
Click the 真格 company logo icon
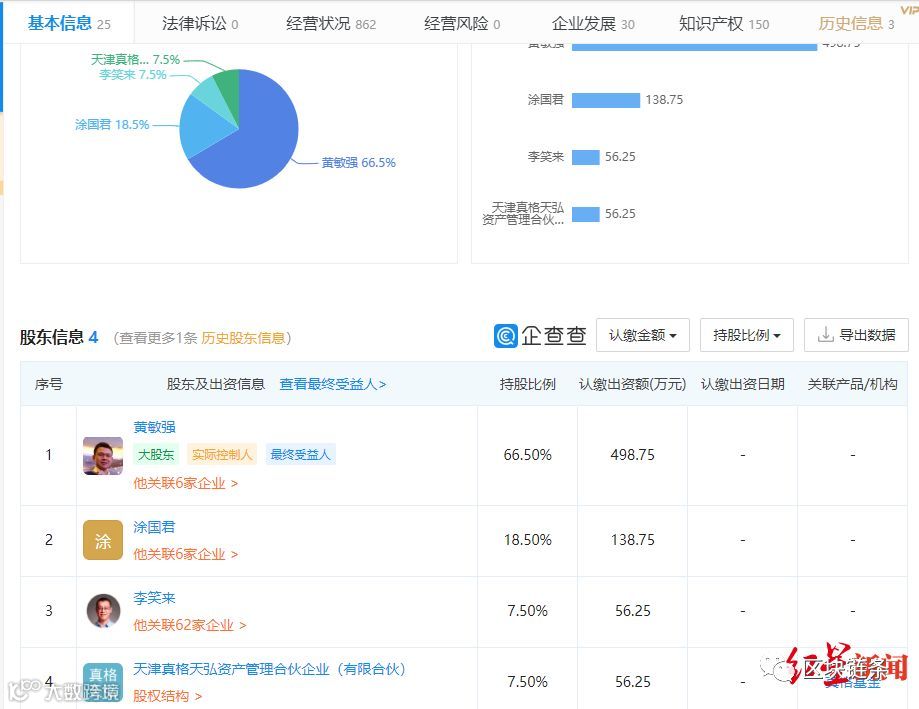(x=103, y=682)
